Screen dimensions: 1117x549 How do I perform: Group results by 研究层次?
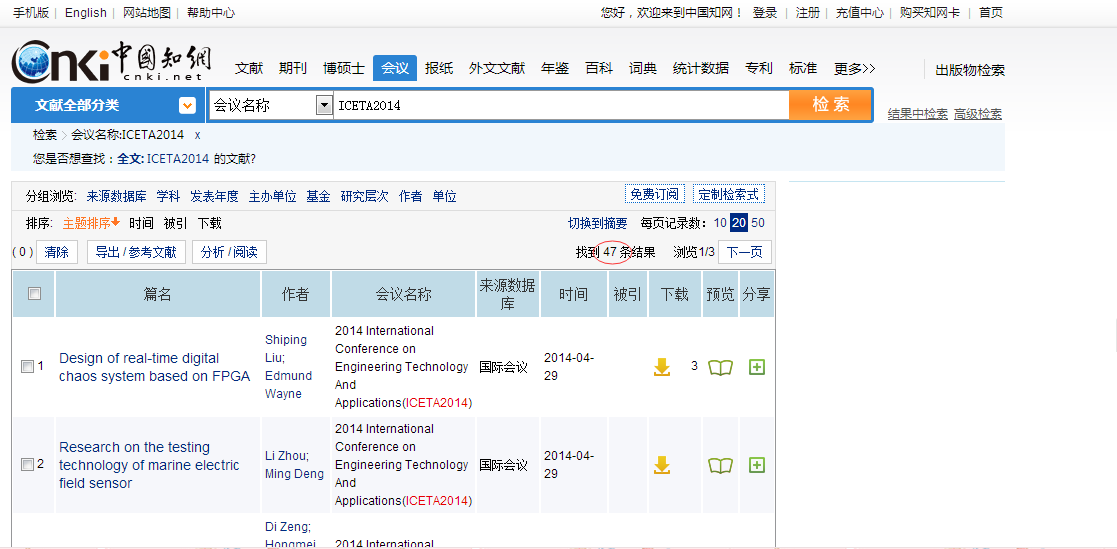click(365, 197)
